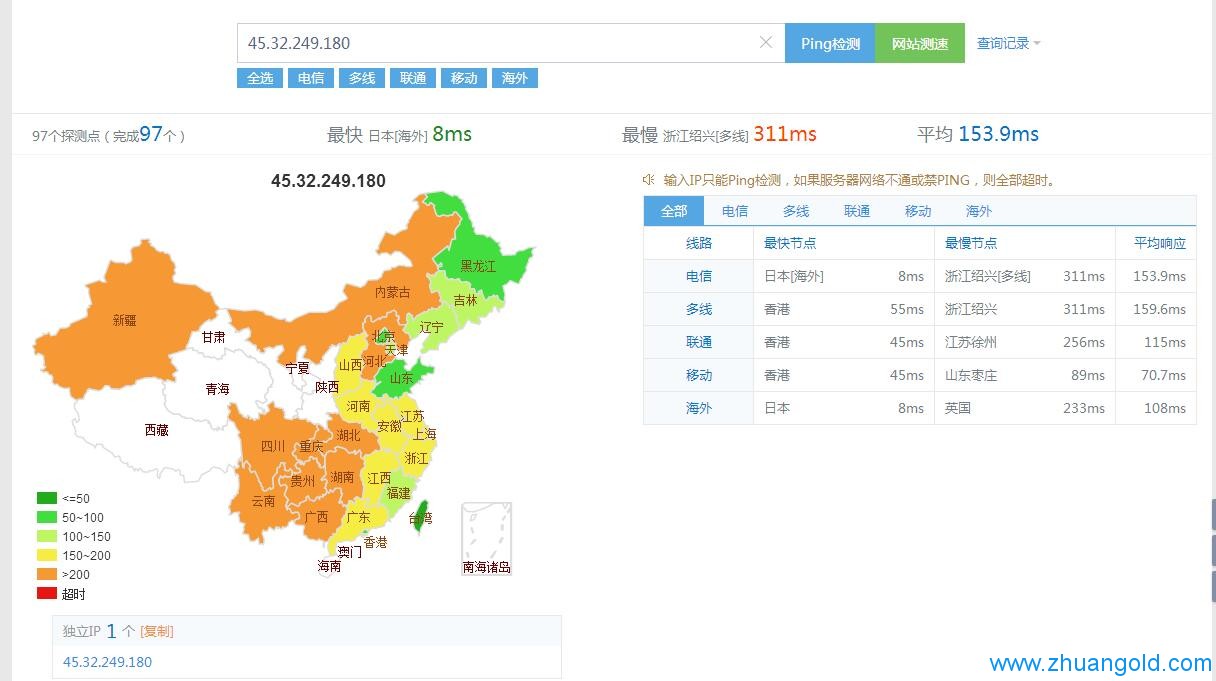Click the 南海诸岛 inset map
Viewport: 1216px width, 681px height.
click(486, 539)
